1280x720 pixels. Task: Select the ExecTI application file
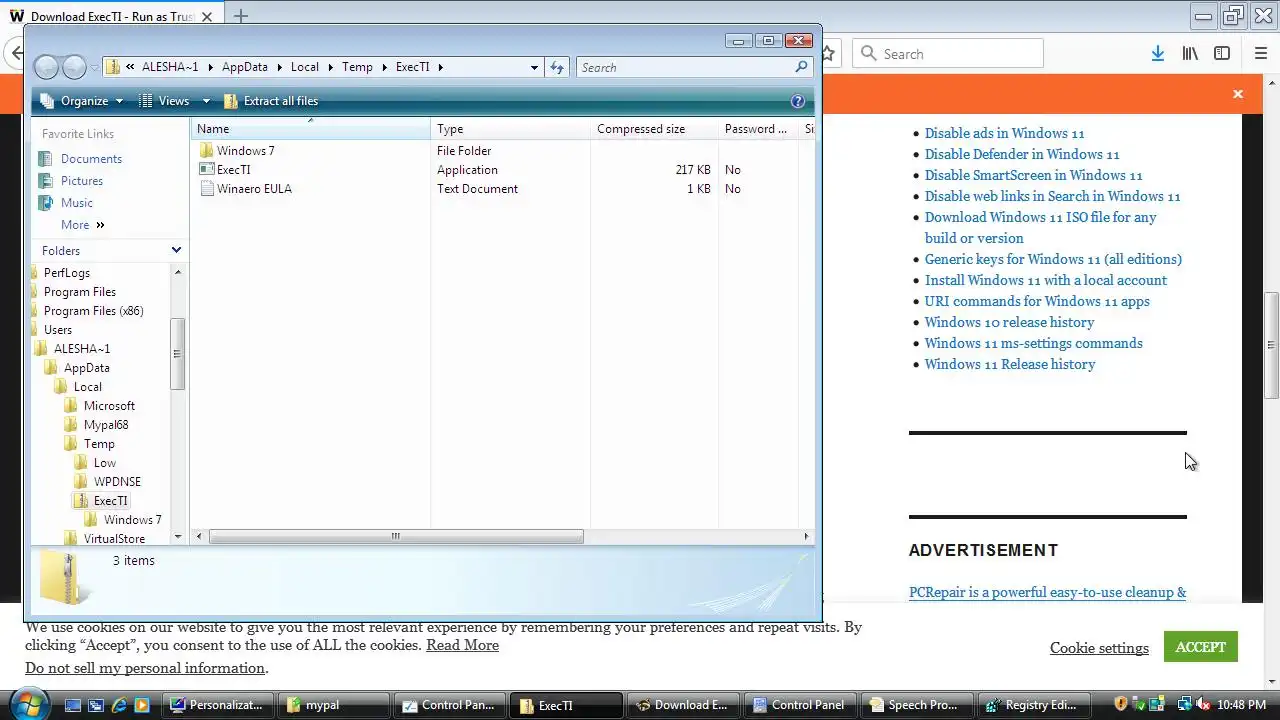pos(234,170)
